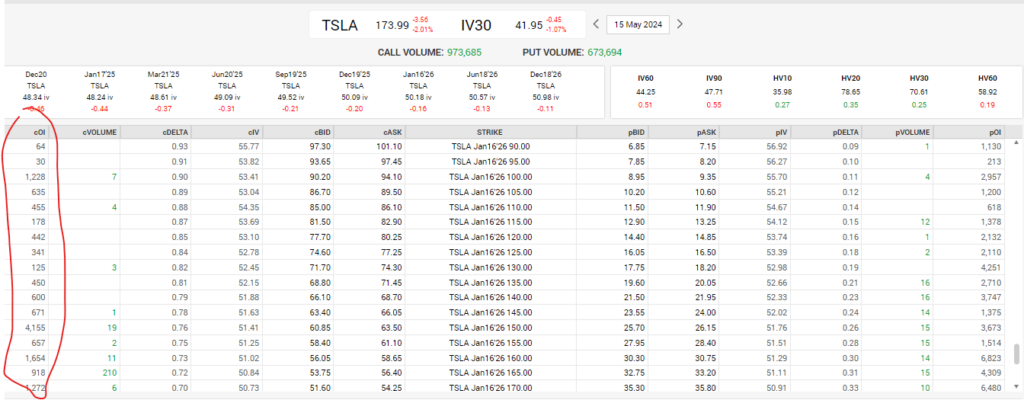Select strike TSLA Jan16'26 110.00
1024x400 pixels.
pyautogui.click(x=490, y=208)
